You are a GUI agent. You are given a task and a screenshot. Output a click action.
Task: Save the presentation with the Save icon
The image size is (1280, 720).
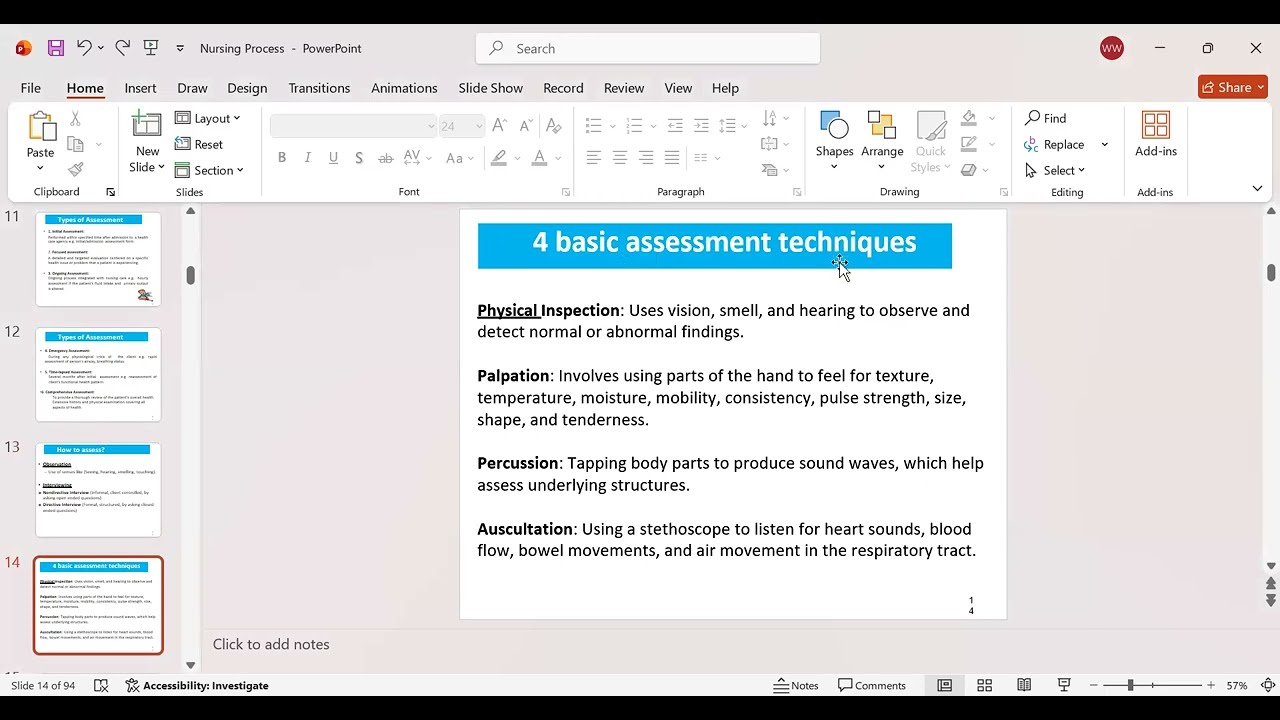(56, 48)
